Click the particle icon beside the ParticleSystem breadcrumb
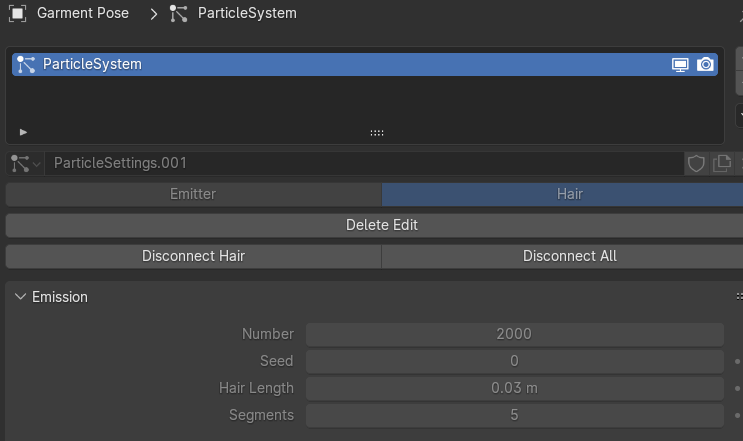The height and width of the screenshot is (441, 743). pos(179,14)
